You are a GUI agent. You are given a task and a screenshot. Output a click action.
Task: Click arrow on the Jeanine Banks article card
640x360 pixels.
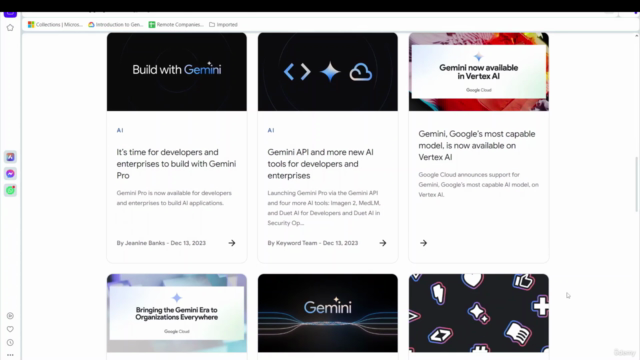click(x=232, y=243)
